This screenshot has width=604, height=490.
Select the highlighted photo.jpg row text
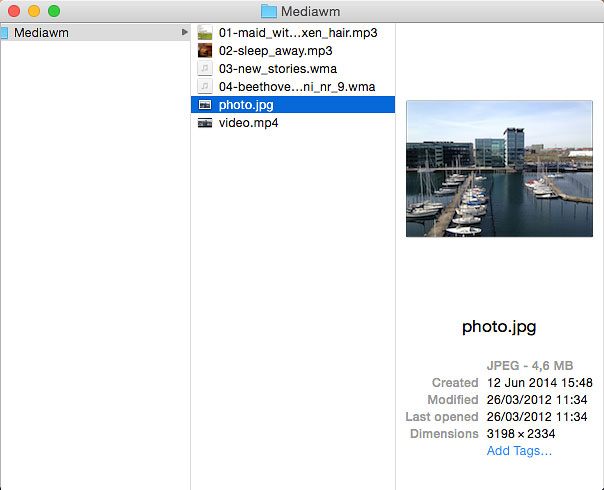[246, 105]
